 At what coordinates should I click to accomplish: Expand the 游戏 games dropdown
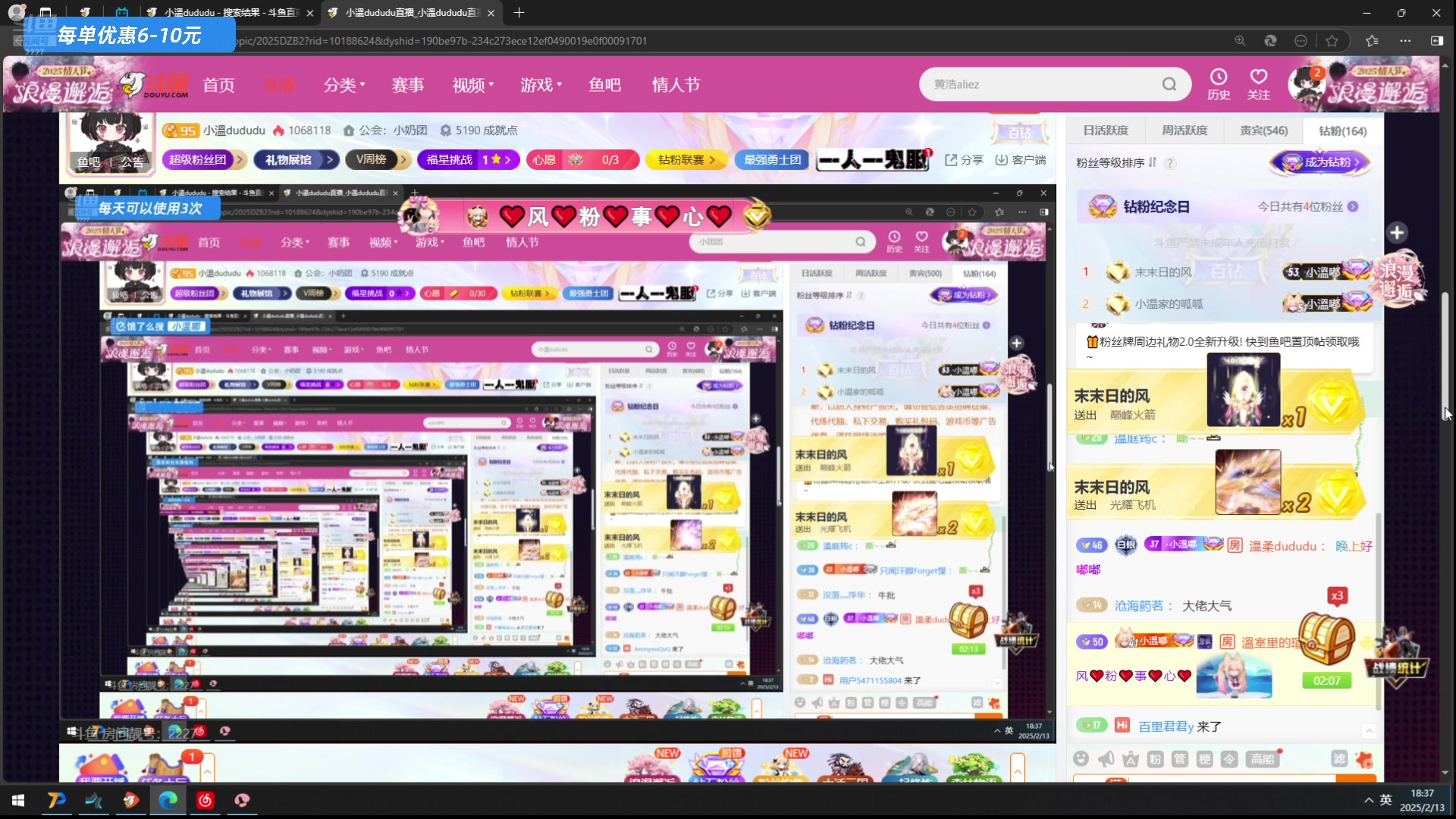click(x=541, y=85)
